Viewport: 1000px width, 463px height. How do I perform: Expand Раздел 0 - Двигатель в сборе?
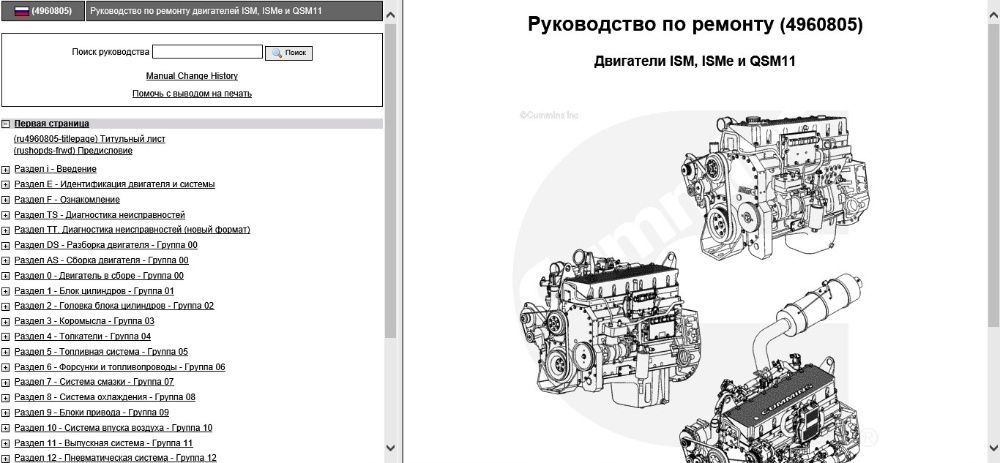click(x=6, y=276)
